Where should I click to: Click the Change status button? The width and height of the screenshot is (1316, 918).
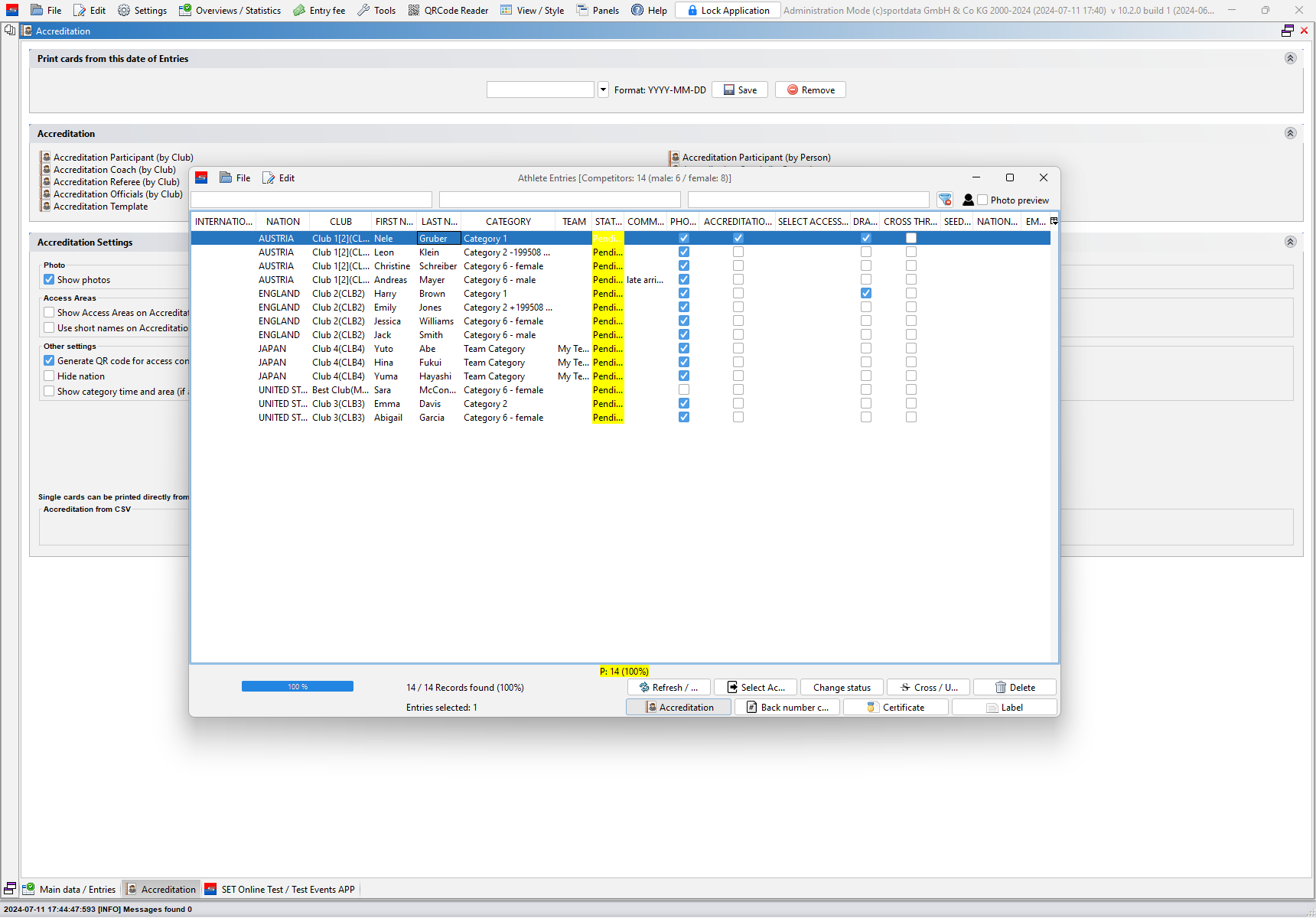tap(842, 688)
